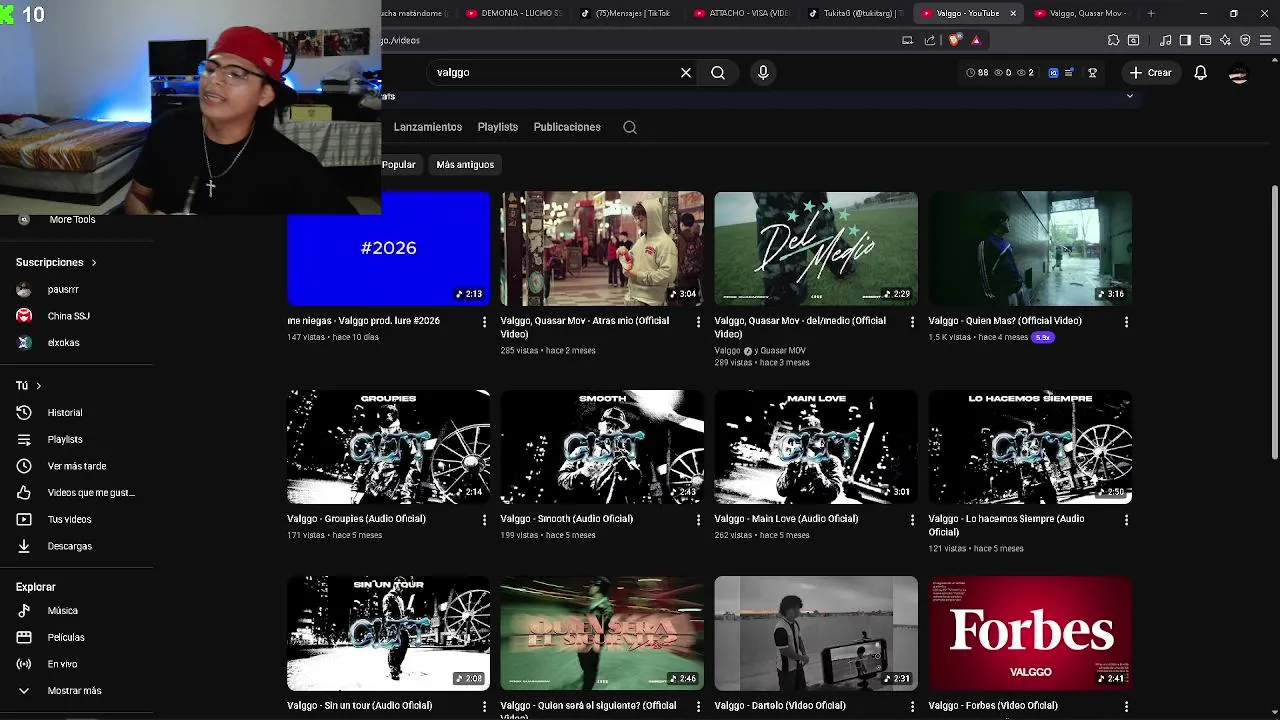Screen dimensions: 1280x720
Task: Expand the channel header chevron below Crear
Action: pyautogui.click(x=1130, y=97)
